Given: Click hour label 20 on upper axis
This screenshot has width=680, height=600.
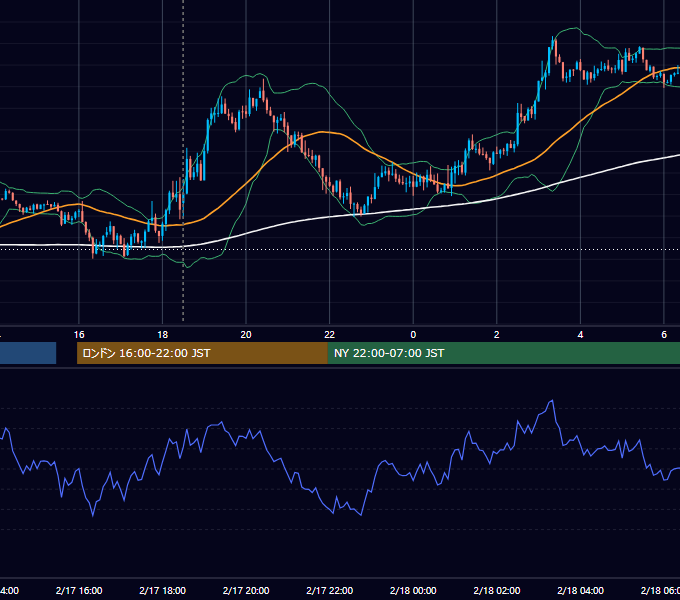Looking at the screenshot, I should tap(246, 335).
